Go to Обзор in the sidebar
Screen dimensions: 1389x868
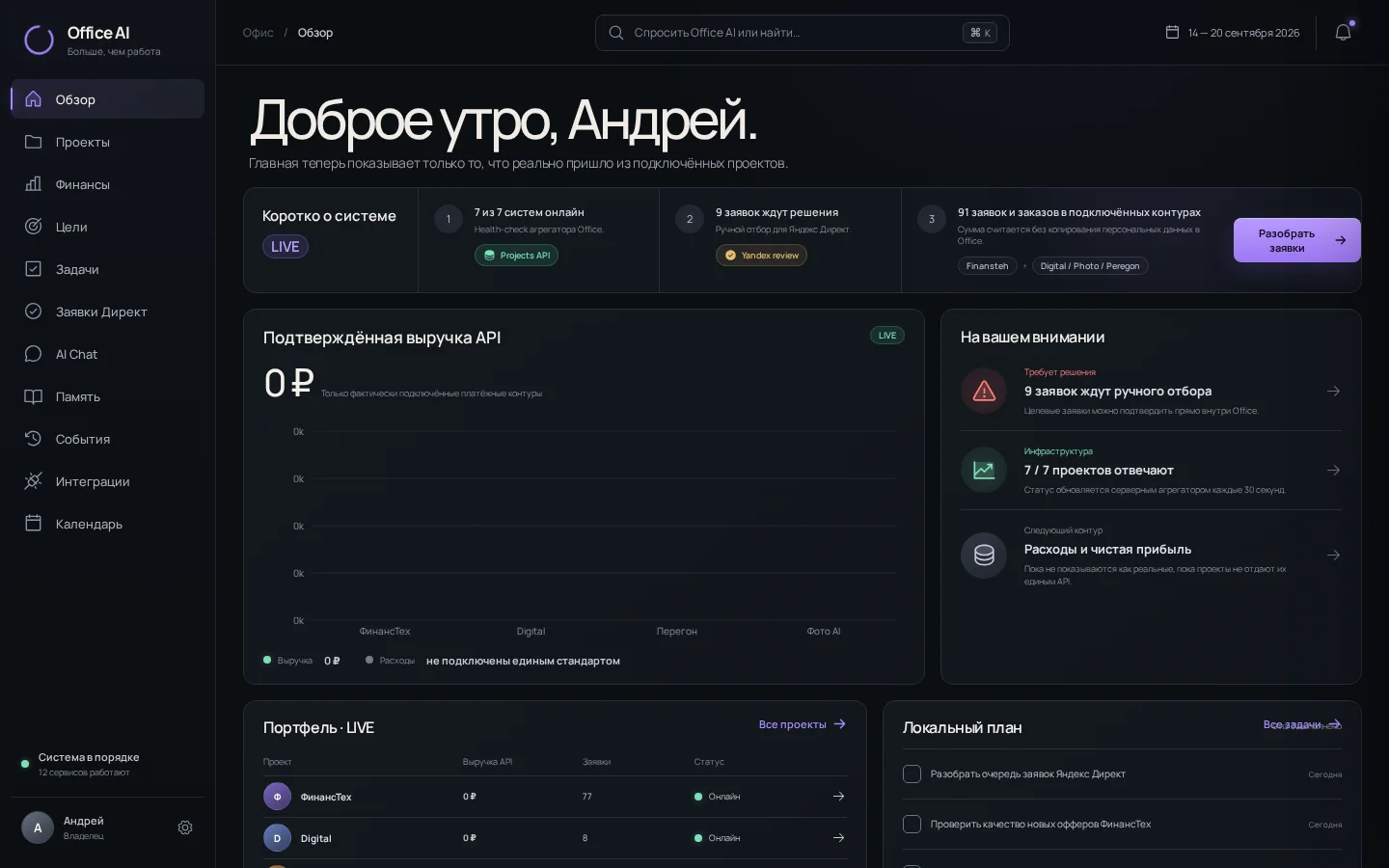point(107,99)
